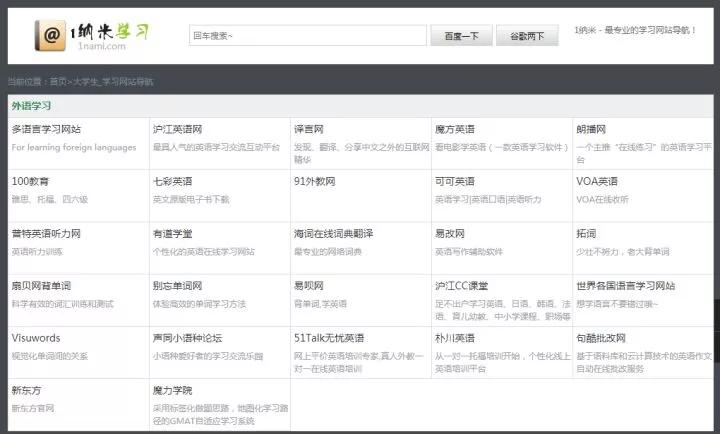Open the Visuwords link
This screenshot has width=720, height=434.
36,338
